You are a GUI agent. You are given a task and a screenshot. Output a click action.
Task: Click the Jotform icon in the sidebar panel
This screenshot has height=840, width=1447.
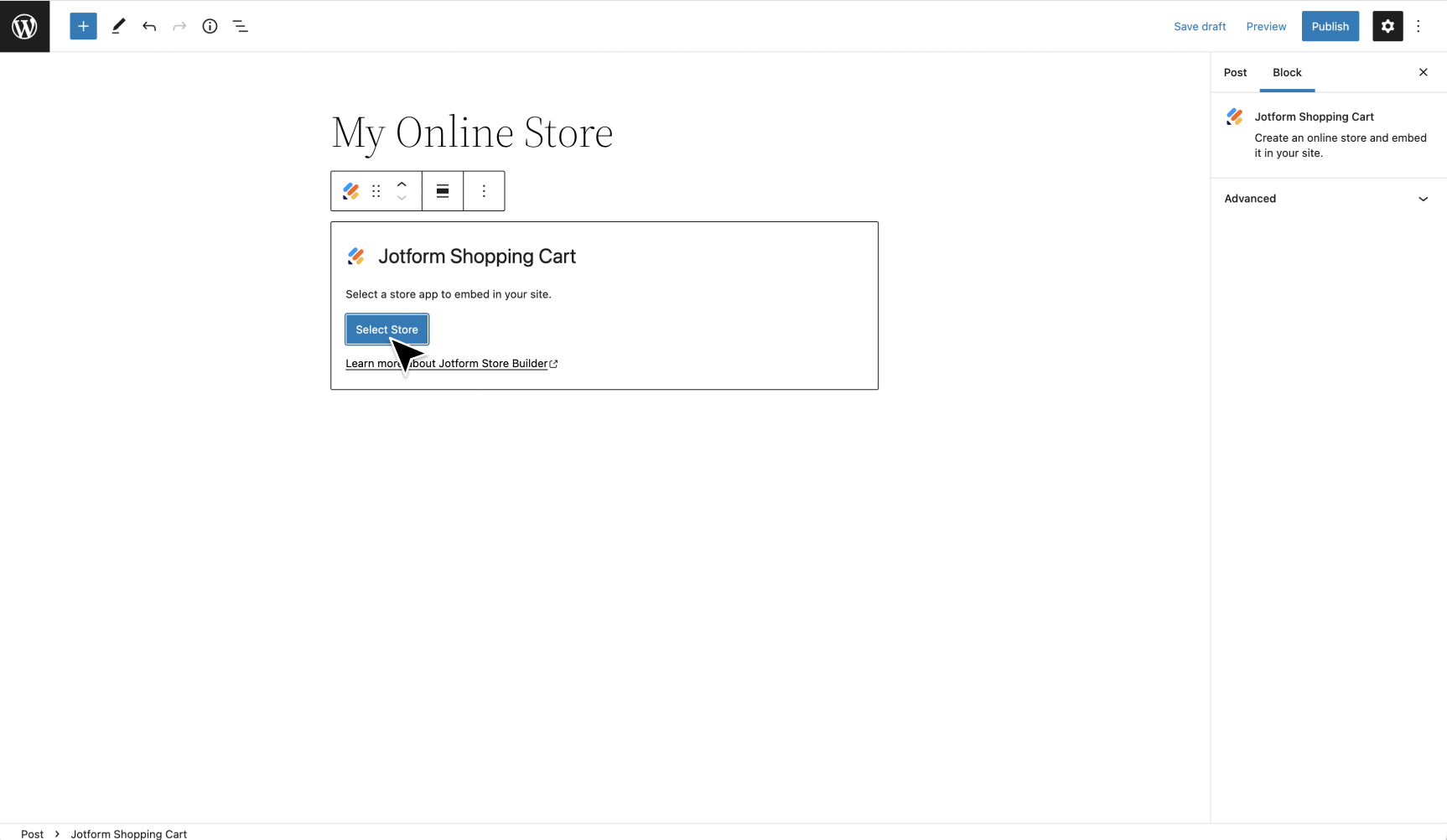pyautogui.click(x=1235, y=117)
